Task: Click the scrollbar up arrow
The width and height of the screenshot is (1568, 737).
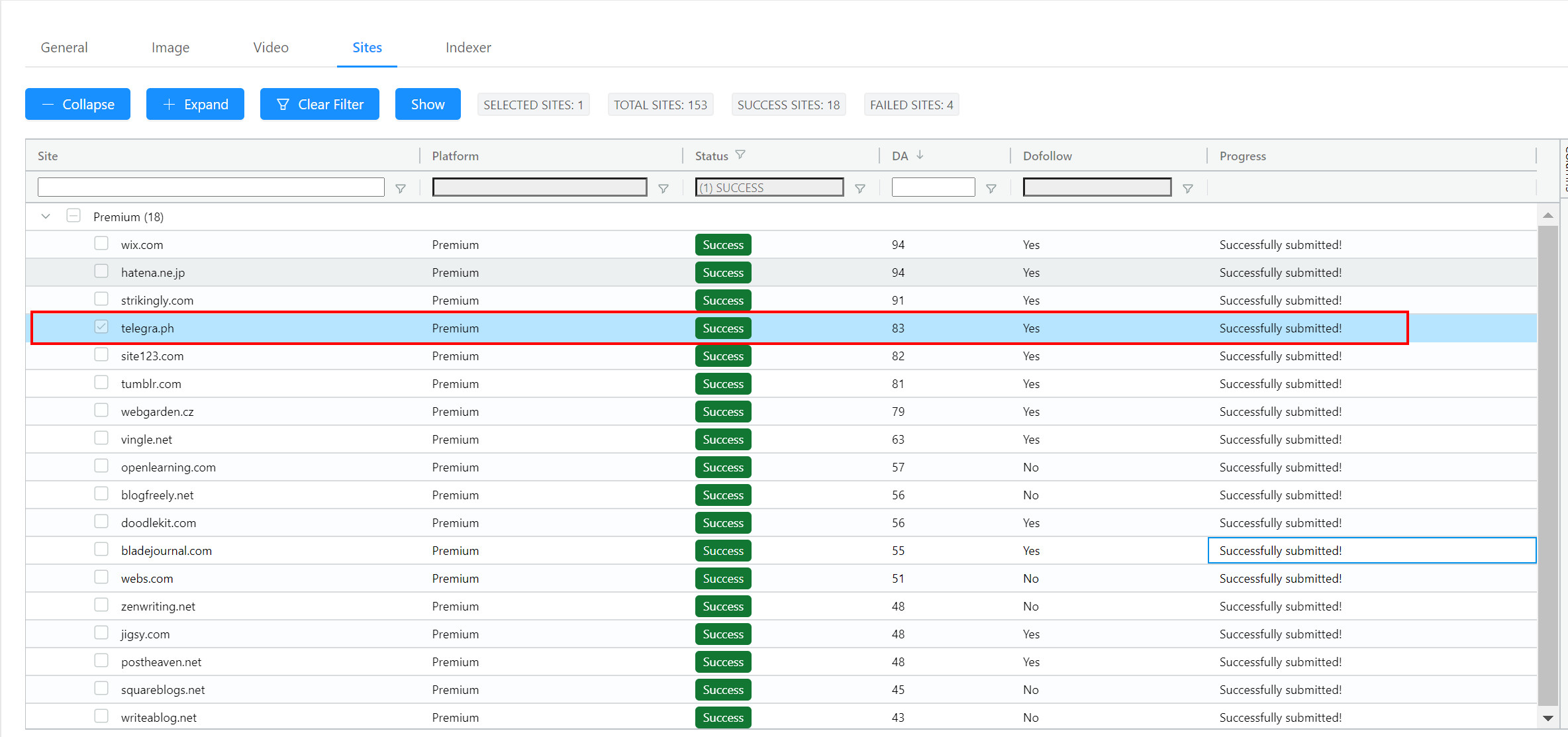Action: [x=1548, y=215]
